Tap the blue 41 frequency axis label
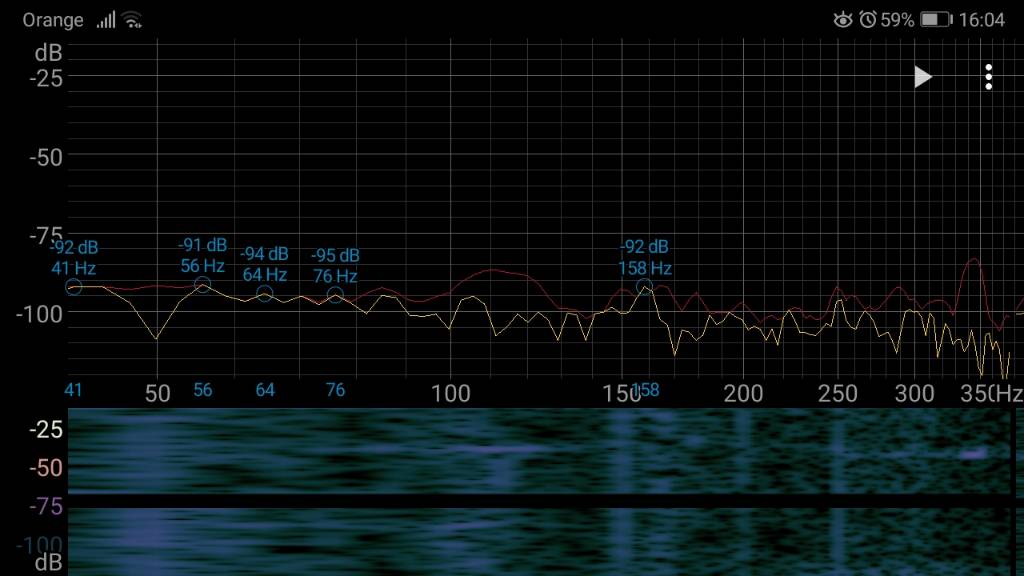 (73, 390)
